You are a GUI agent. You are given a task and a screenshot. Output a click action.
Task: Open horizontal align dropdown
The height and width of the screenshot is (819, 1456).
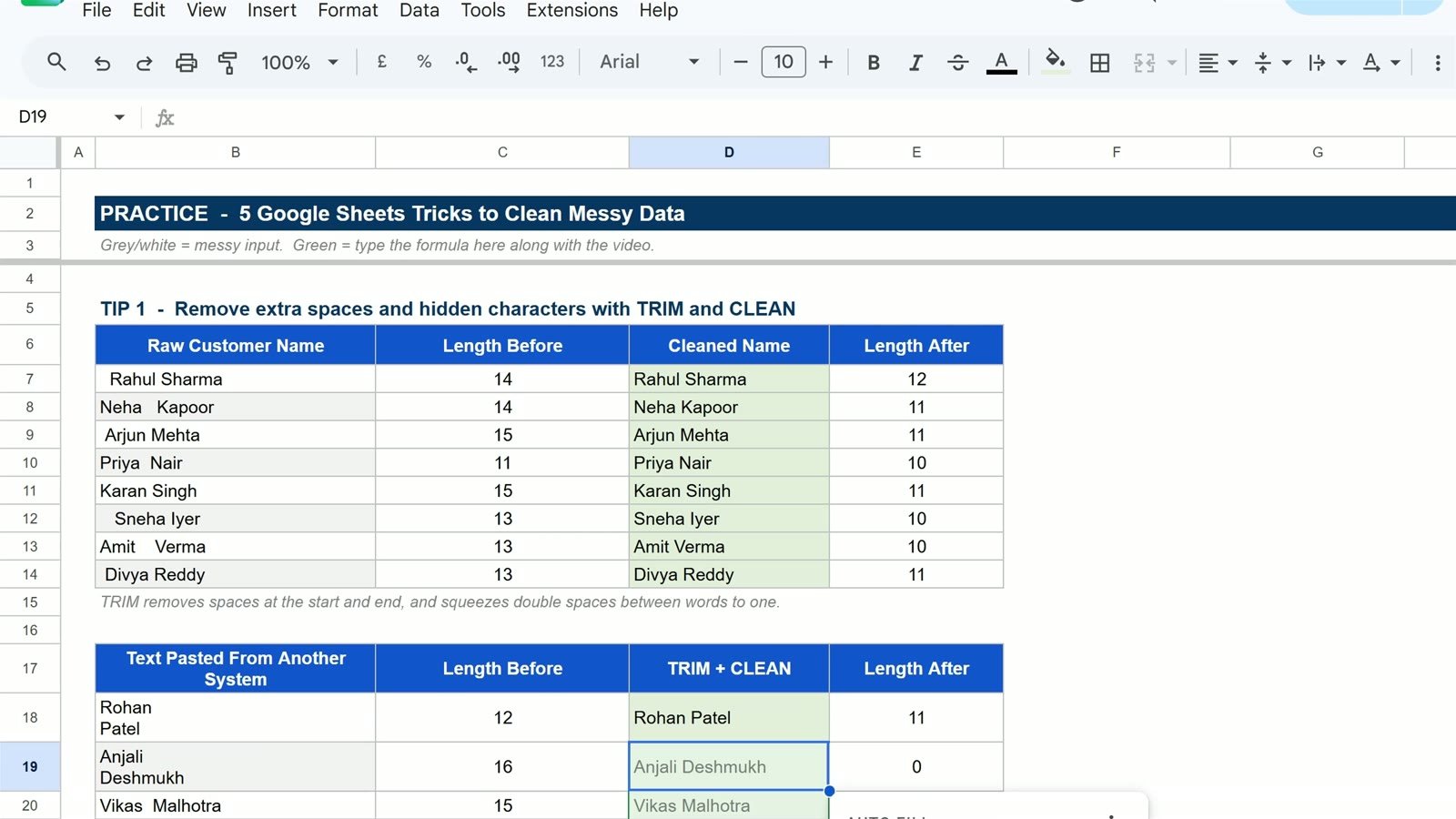pos(1218,62)
